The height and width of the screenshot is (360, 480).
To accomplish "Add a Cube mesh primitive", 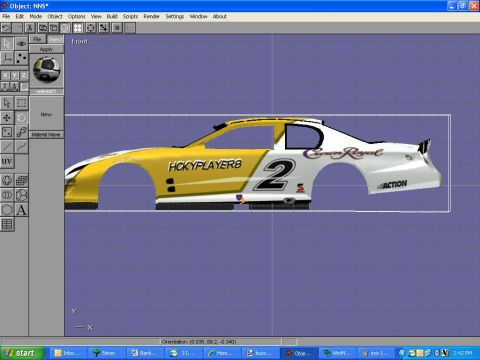I will click(21, 181).
